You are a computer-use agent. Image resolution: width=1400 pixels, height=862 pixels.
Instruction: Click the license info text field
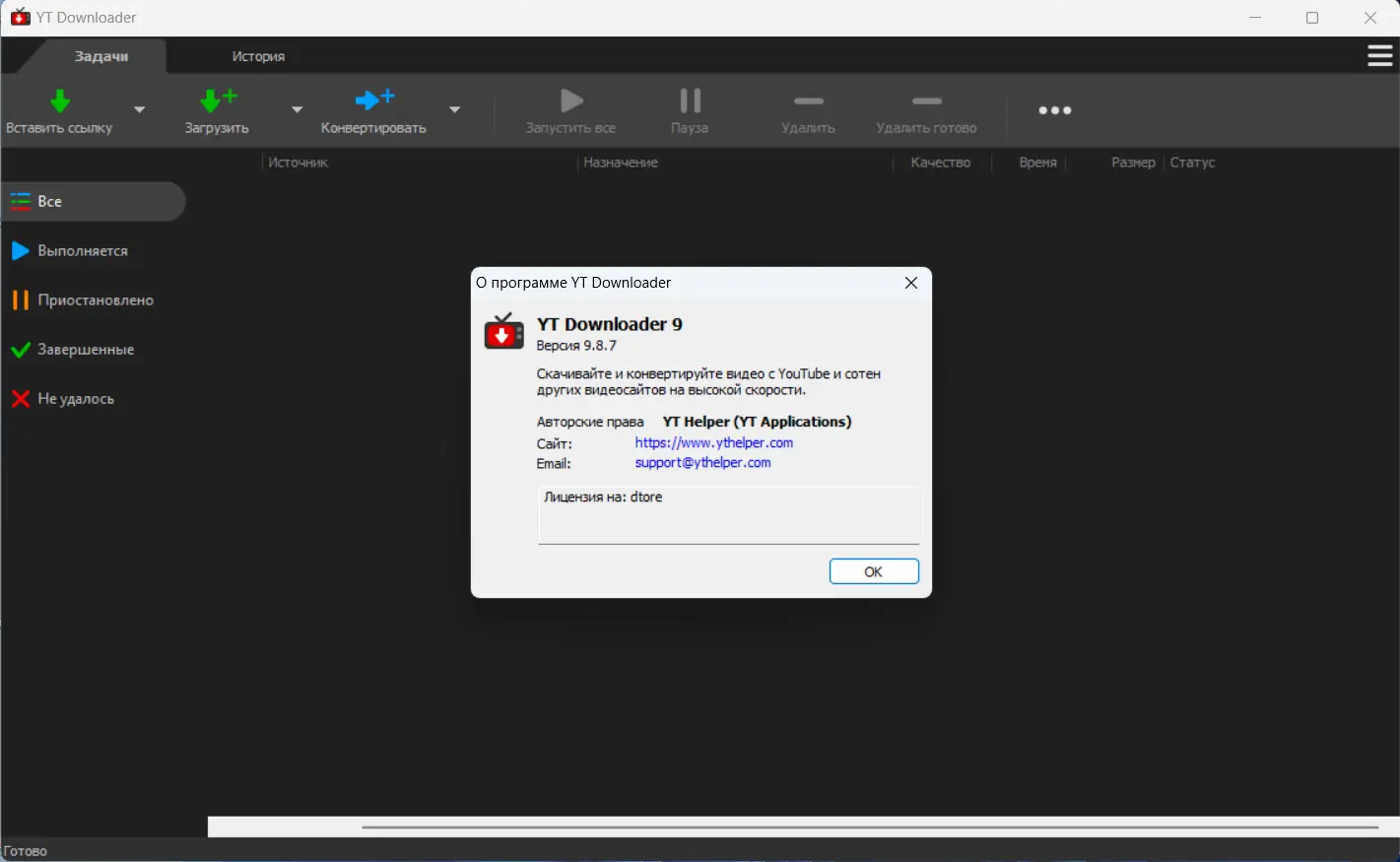729,514
